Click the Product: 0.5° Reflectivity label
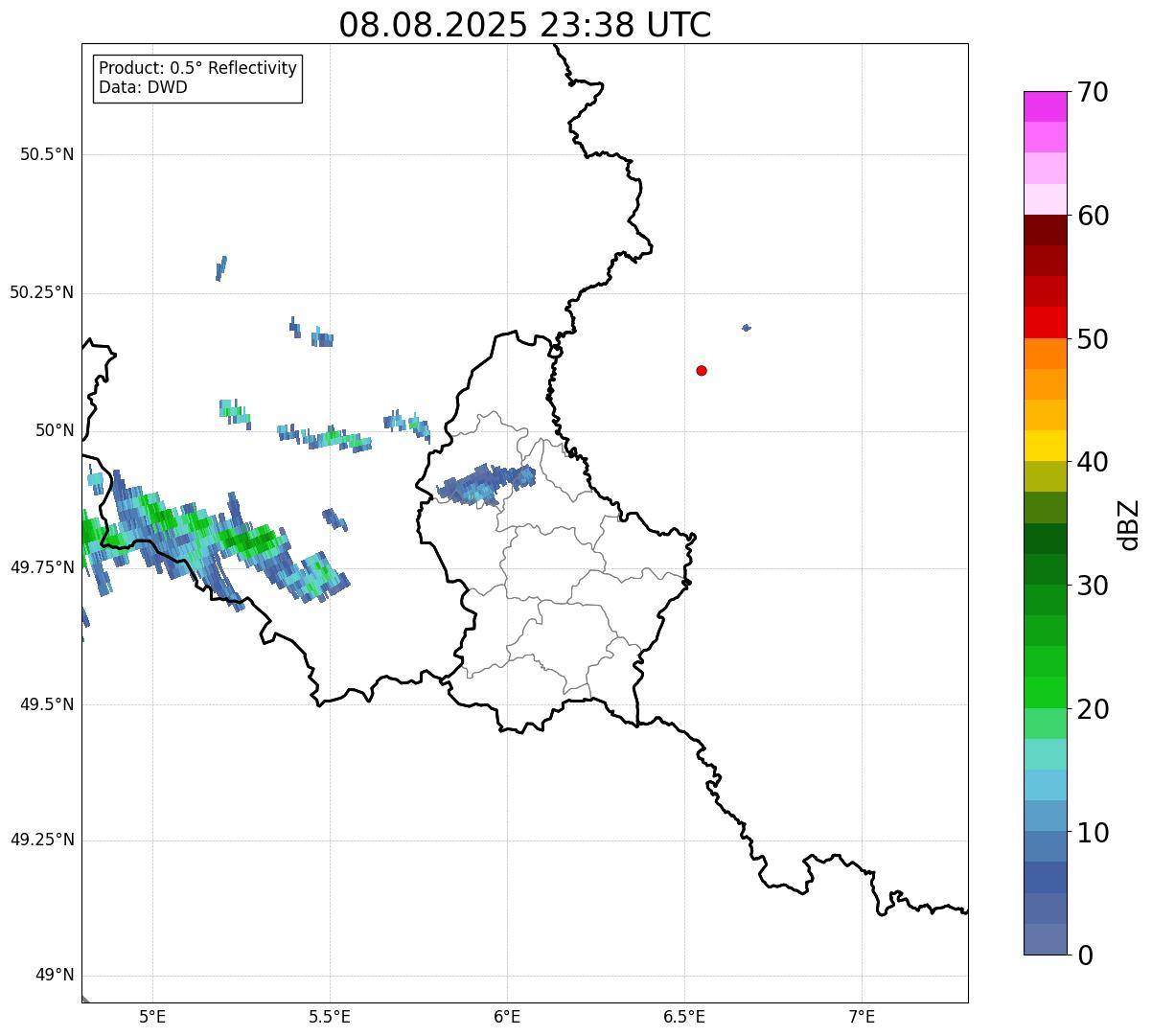This screenshot has height=1036, width=1152. coord(198,68)
